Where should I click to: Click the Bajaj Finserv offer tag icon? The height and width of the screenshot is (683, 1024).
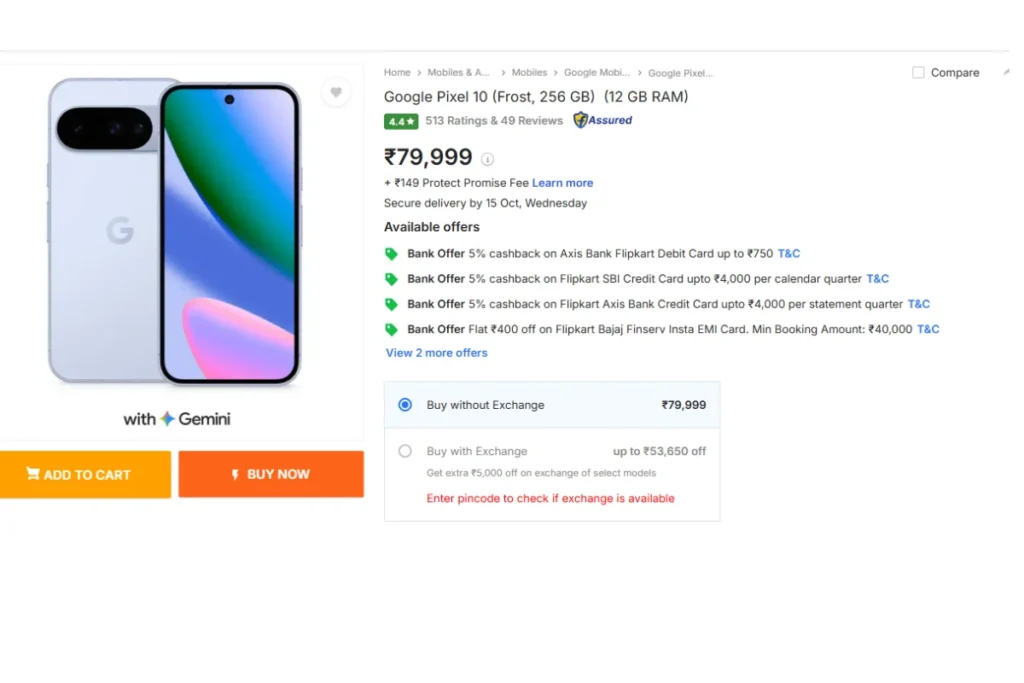[x=392, y=329]
